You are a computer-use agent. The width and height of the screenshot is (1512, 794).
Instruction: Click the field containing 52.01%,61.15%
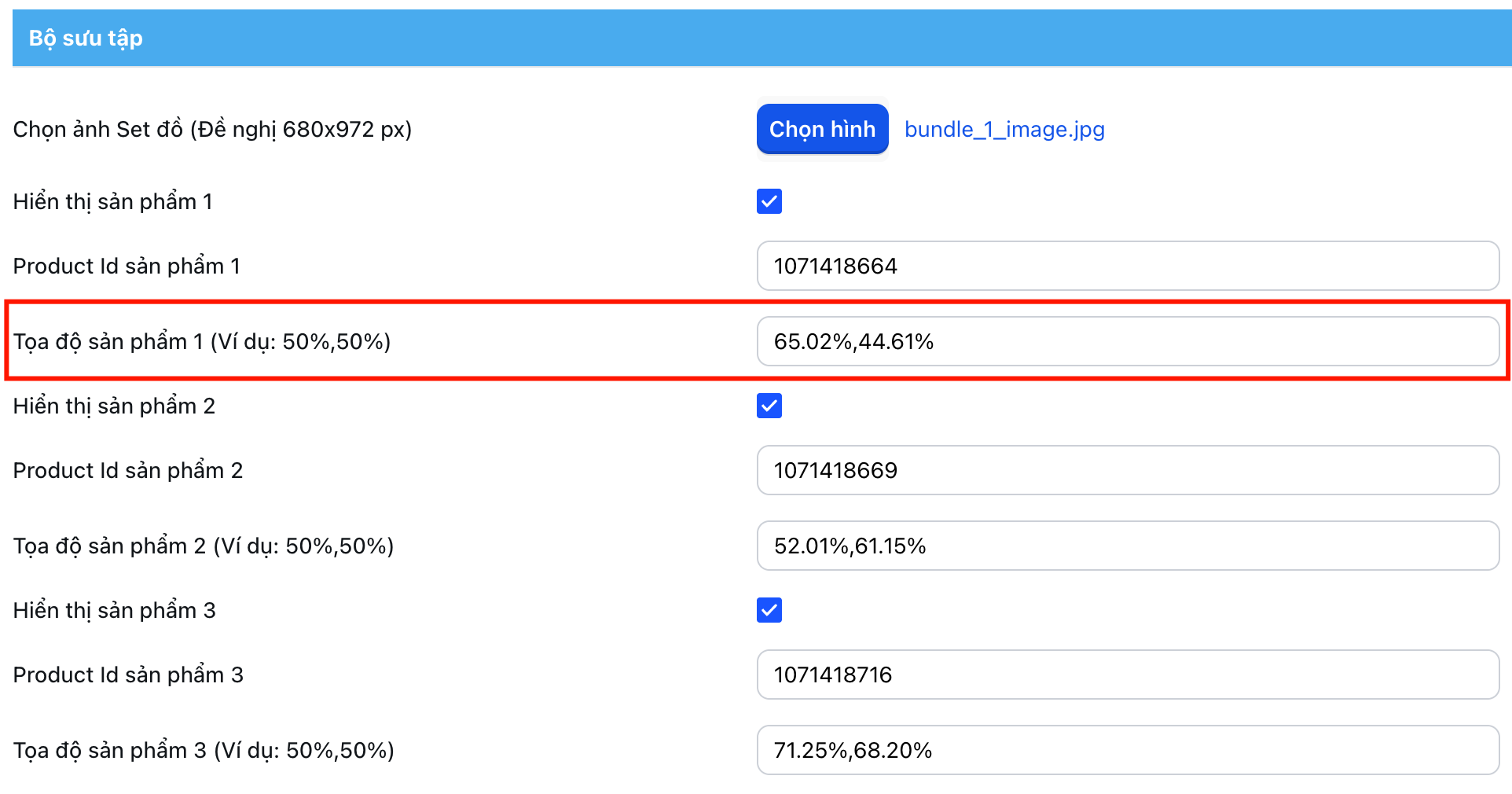pos(1127,546)
